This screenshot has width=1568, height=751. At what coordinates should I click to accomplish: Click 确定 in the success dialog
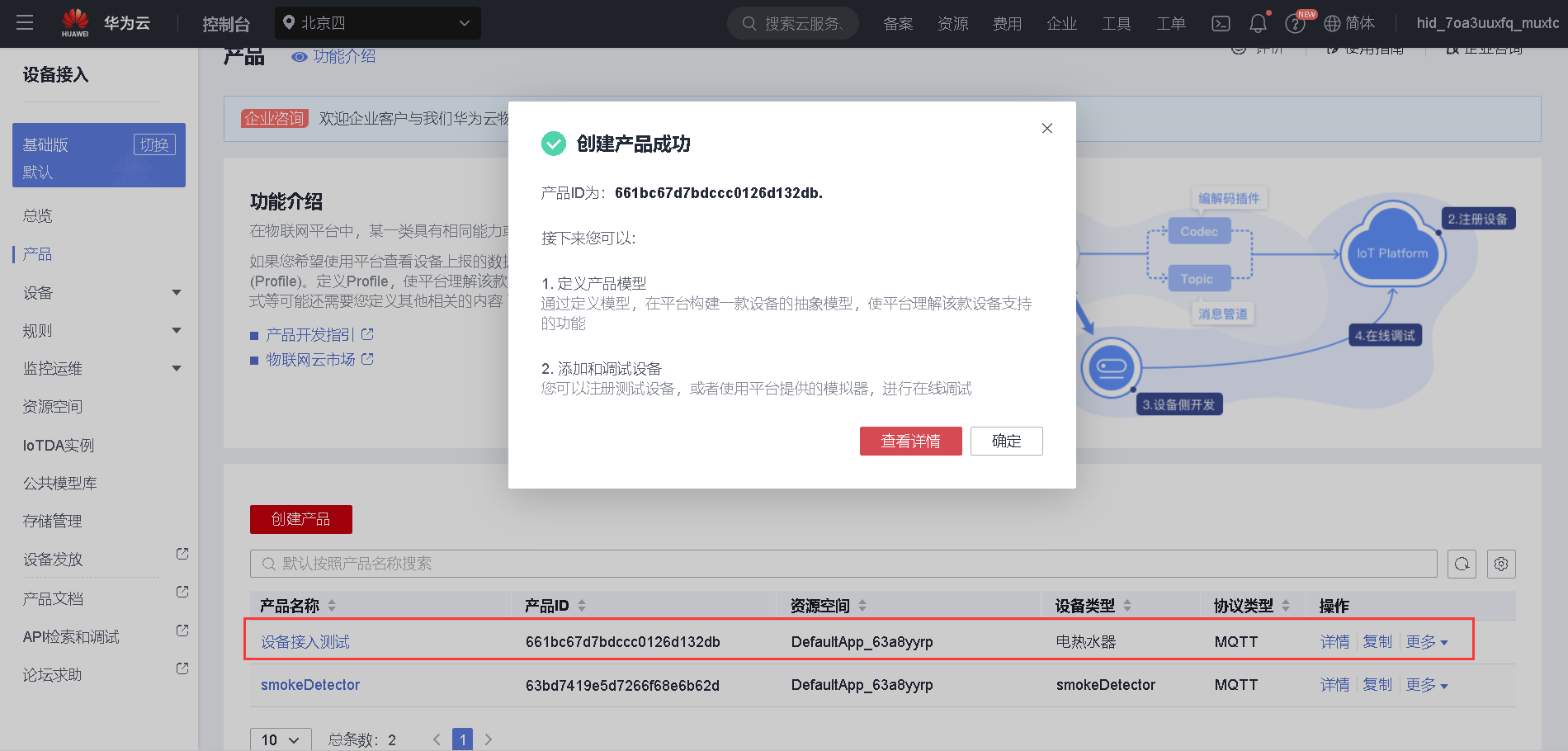pyautogui.click(x=1007, y=442)
